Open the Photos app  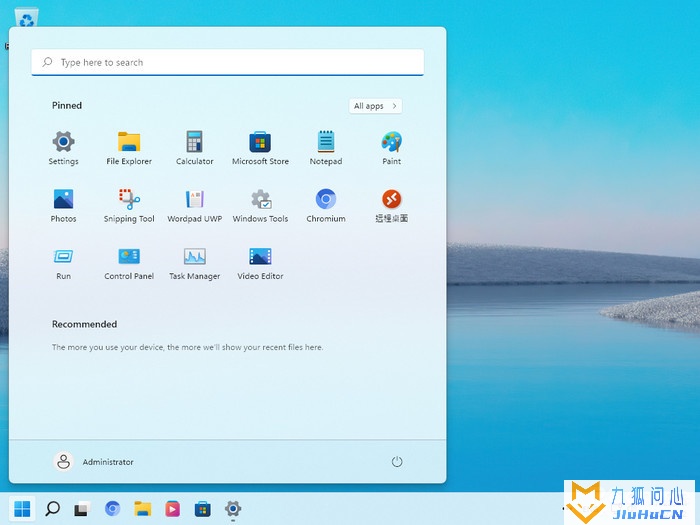click(63, 206)
